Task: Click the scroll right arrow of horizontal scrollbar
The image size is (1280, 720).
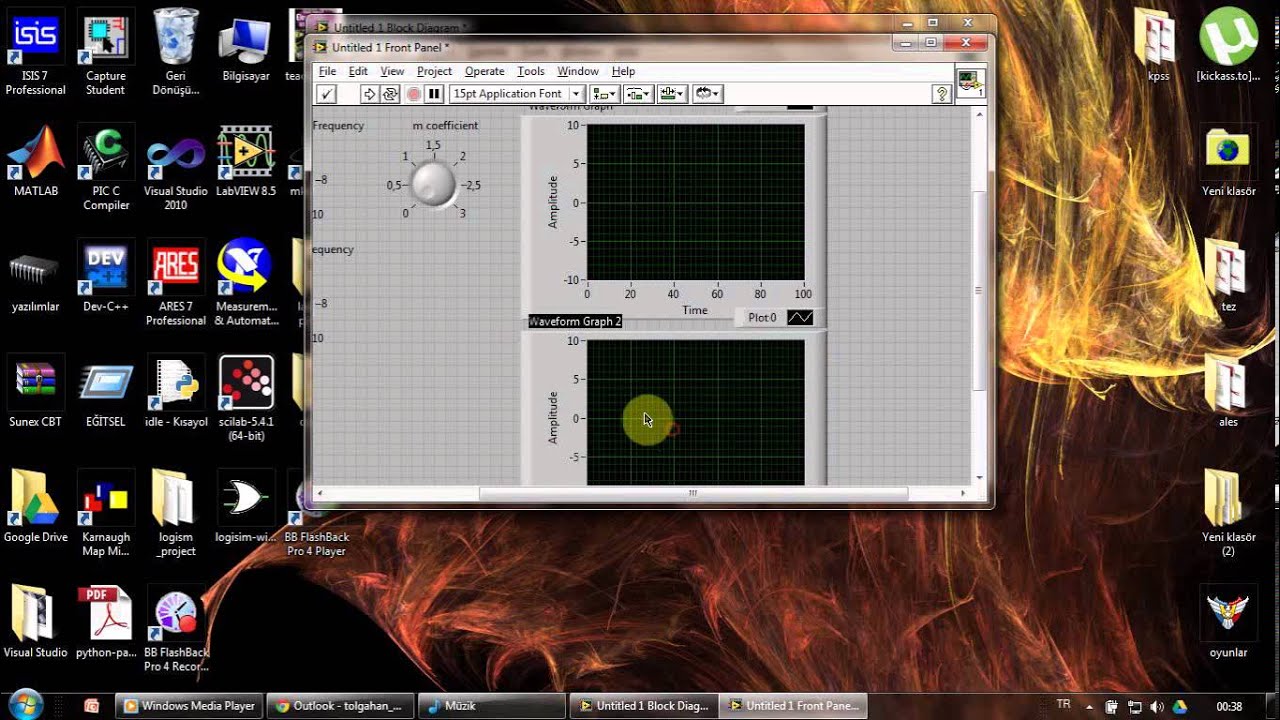Action: (963, 493)
